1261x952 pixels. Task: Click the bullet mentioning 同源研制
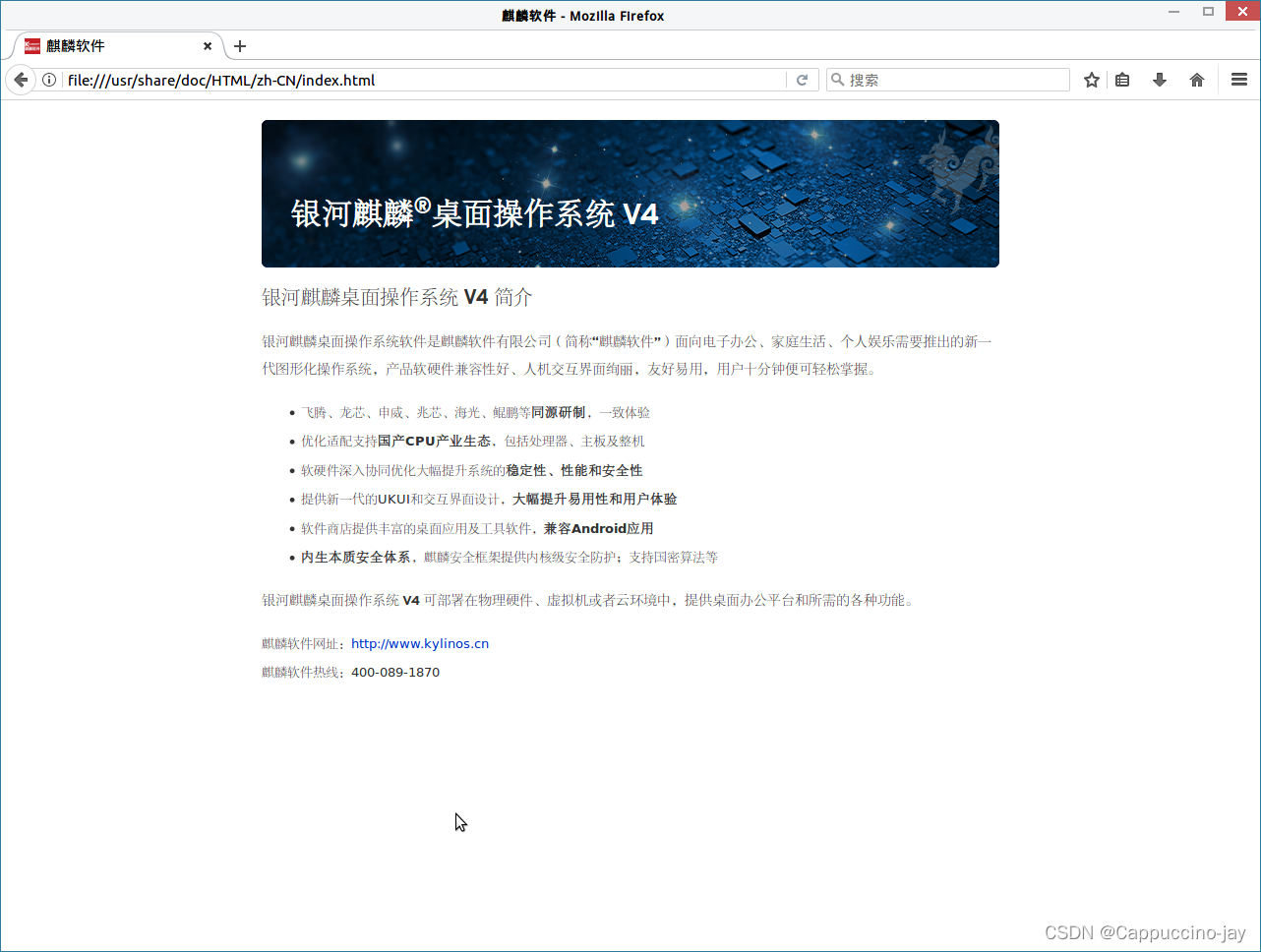[x=476, y=412]
